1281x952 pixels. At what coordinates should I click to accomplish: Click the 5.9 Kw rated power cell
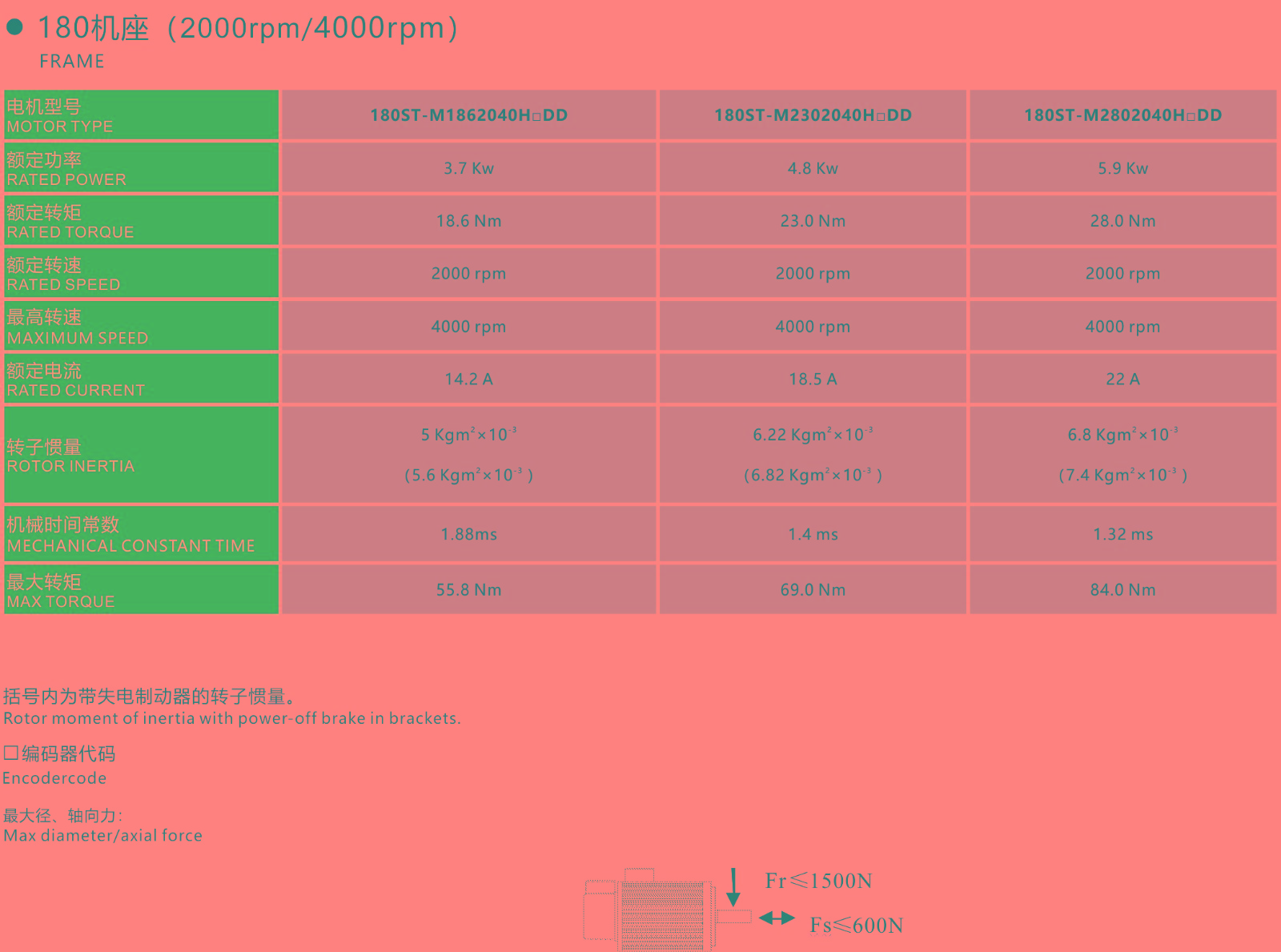(x=1122, y=168)
